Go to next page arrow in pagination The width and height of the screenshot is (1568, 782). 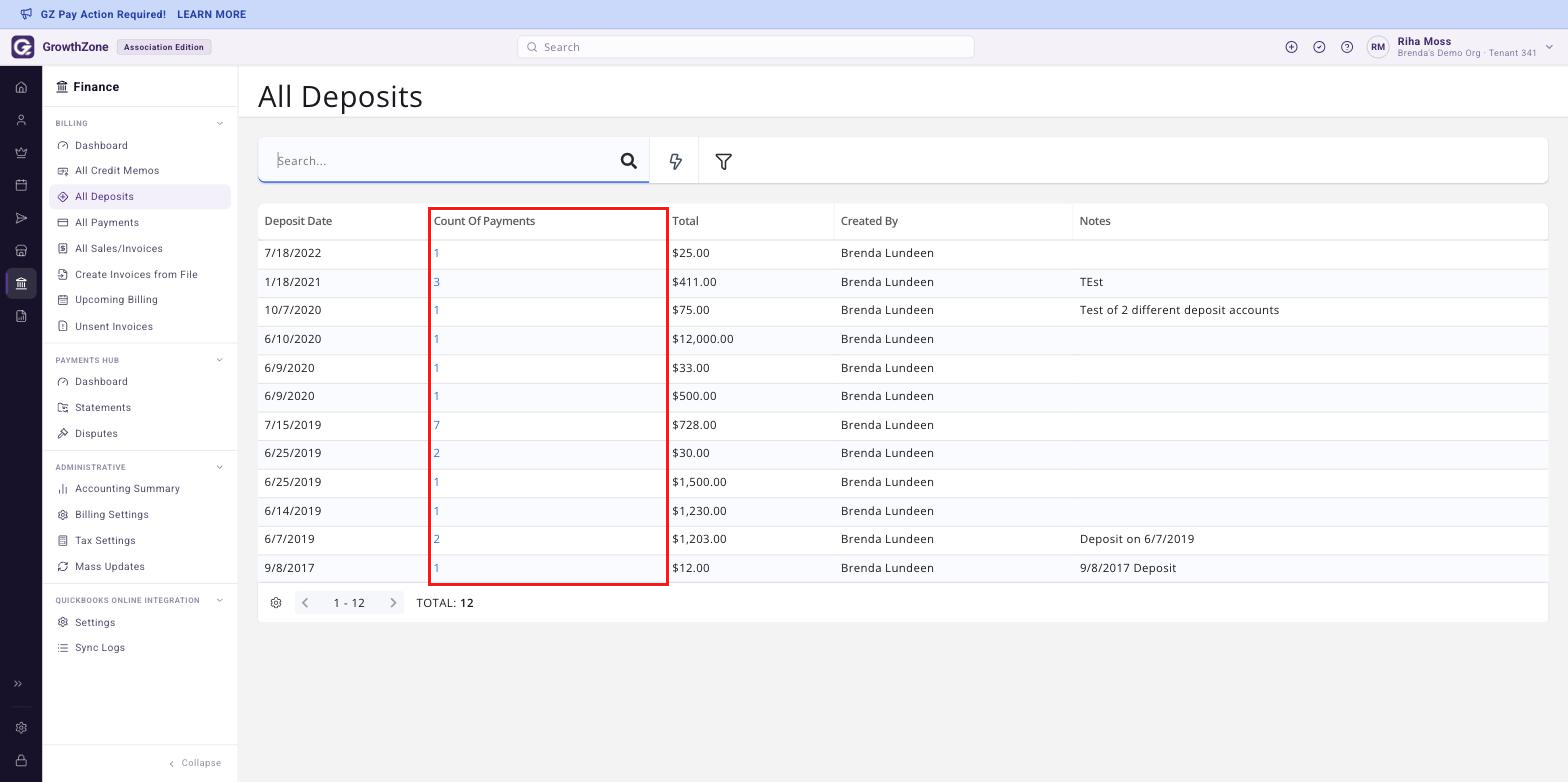tap(393, 603)
